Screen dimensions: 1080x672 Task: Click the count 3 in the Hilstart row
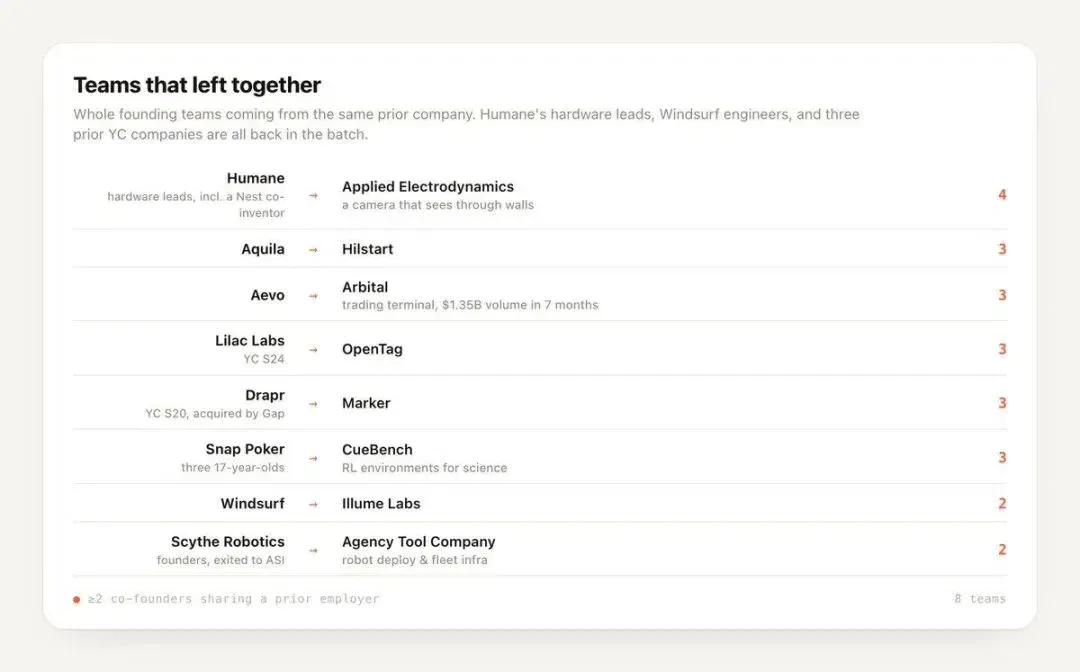pyautogui.click(x=1002, y=249)
